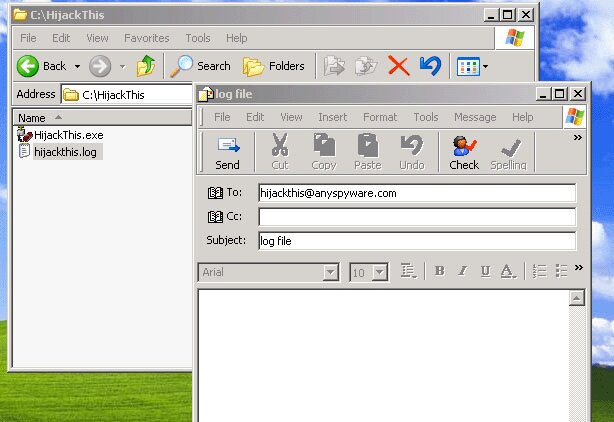The width and height of the screenshot is (614, 422).
Task: Click the message body scrollbar up arrow
Action: (577, 298)
